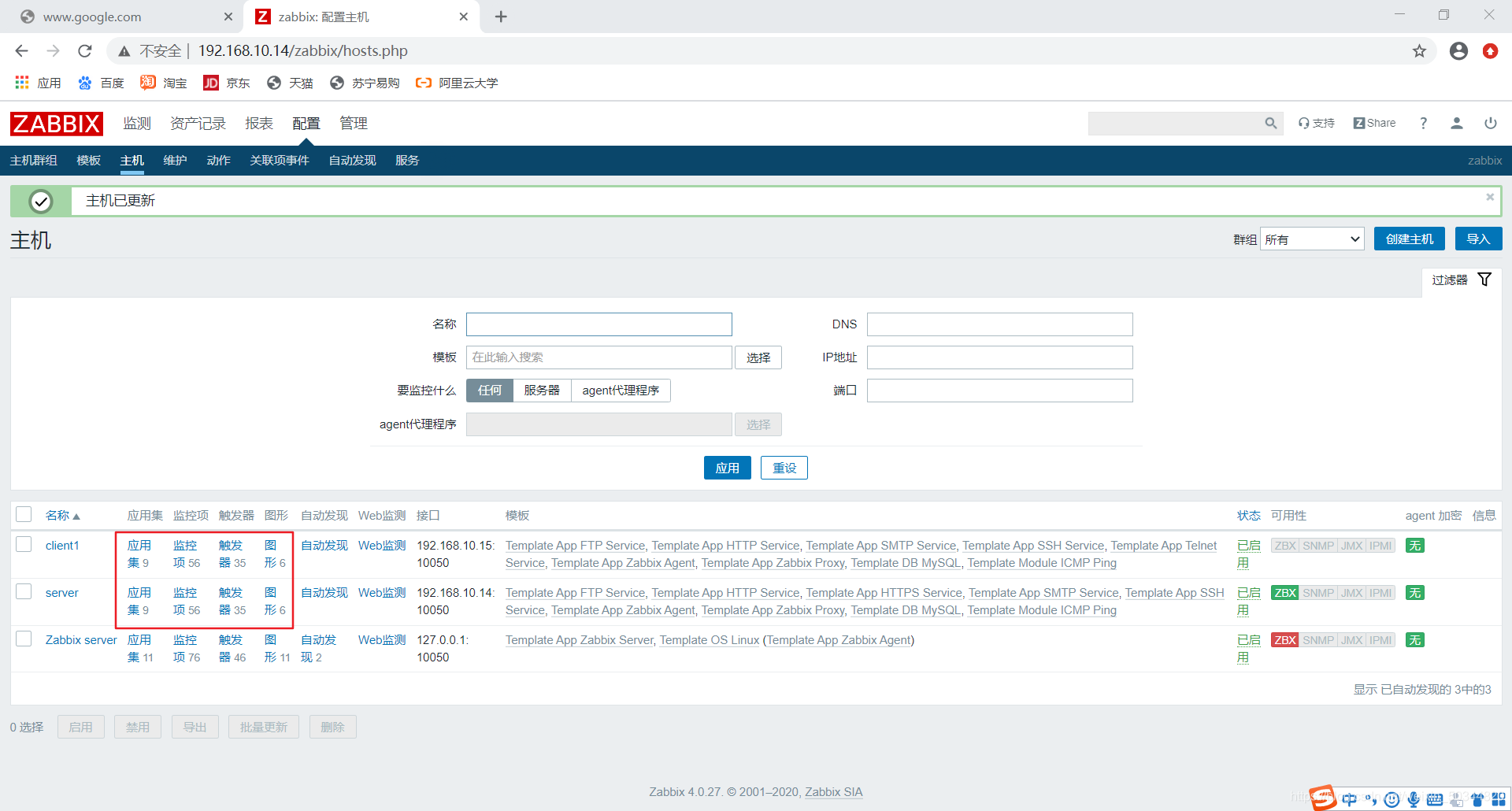Open the Baidu bookmark
This screenshot has width=1512, height=811.
click(101, 83)
